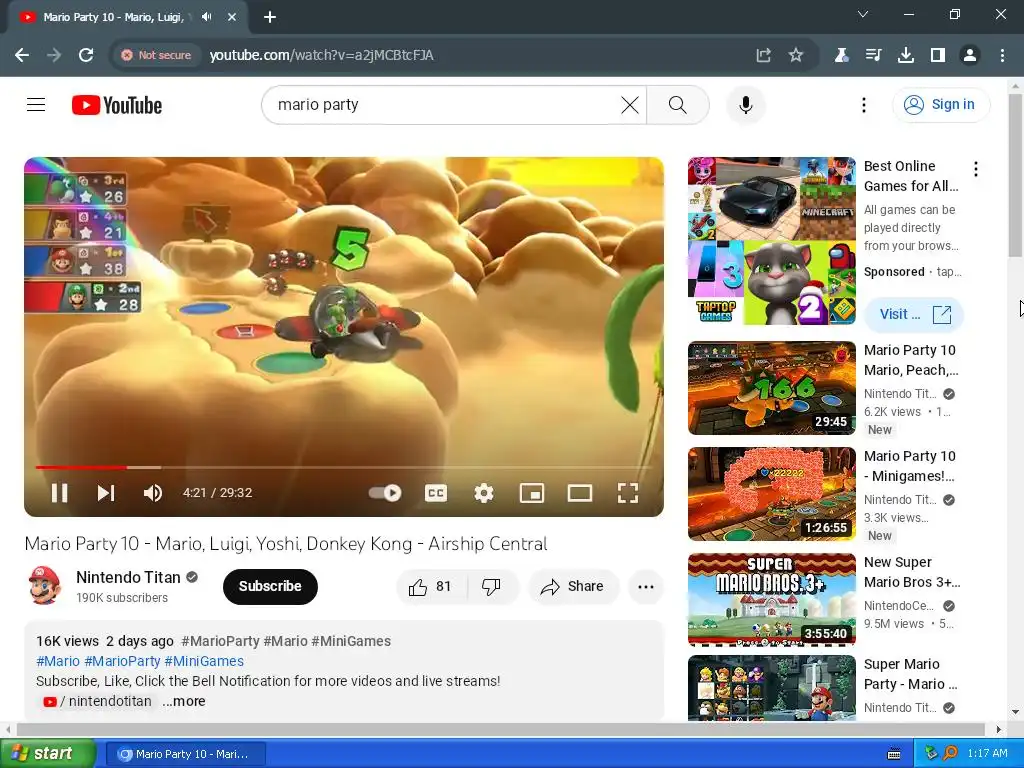Switch to theater mode
Viewport: 1024px width, 768px height.
point(579,493)
